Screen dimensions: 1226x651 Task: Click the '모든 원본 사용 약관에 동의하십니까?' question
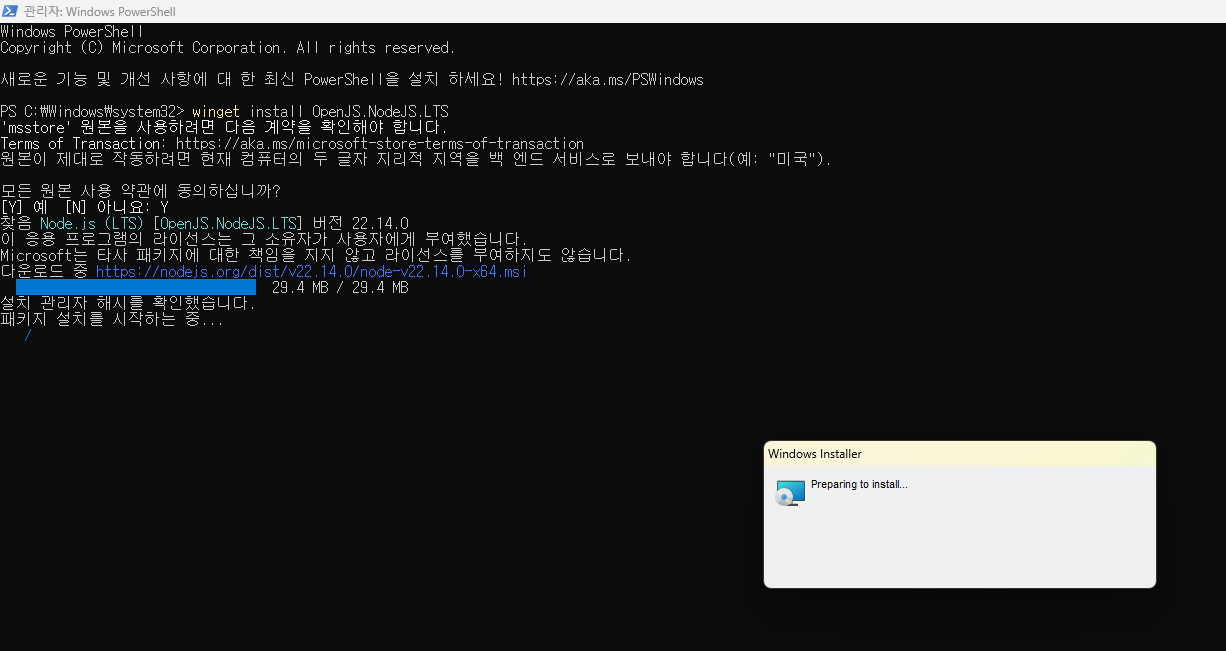[140, 191]
